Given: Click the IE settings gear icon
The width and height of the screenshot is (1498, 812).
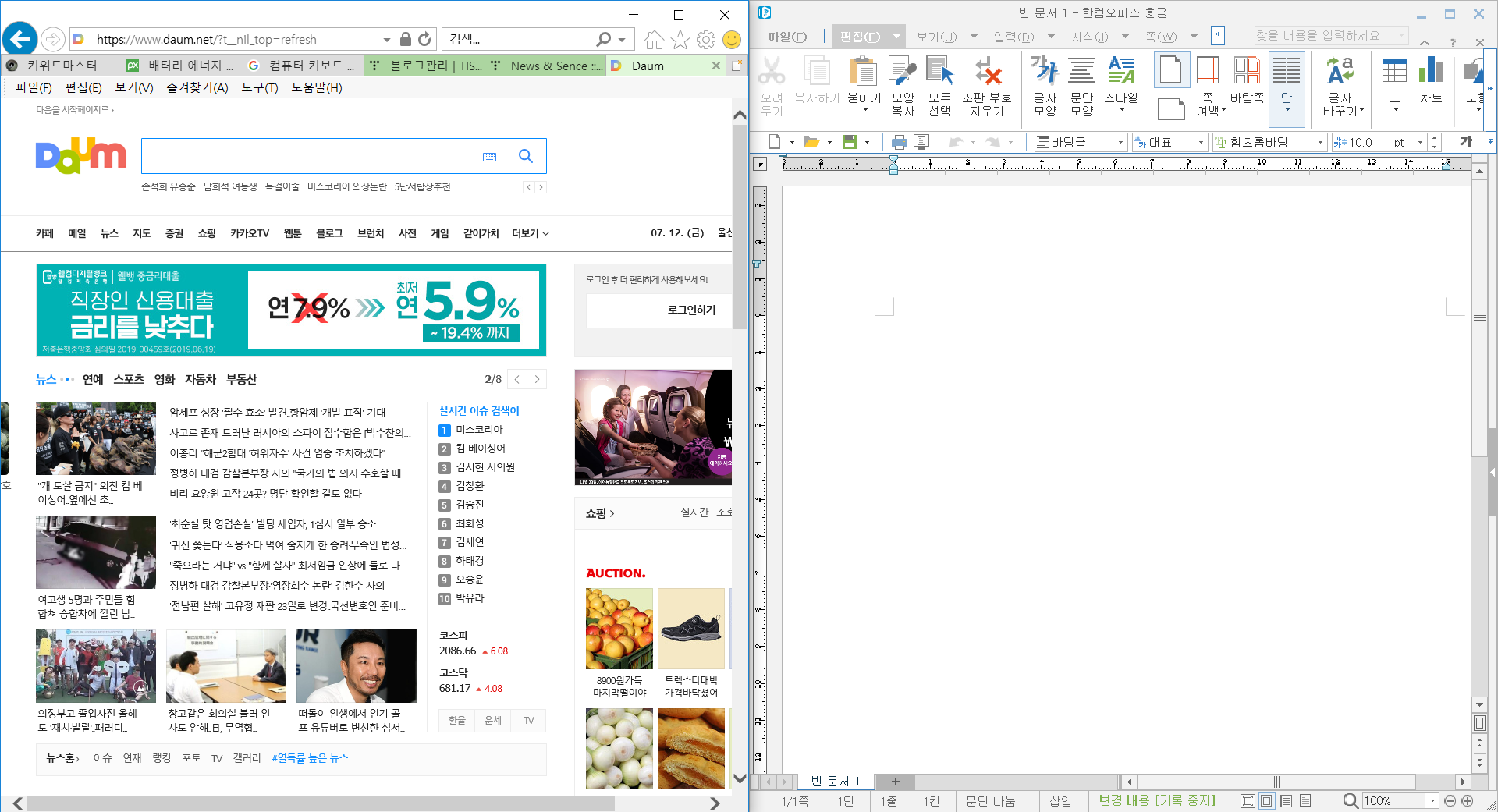Looking at the screenshot, I should click(x=706, y=39).
